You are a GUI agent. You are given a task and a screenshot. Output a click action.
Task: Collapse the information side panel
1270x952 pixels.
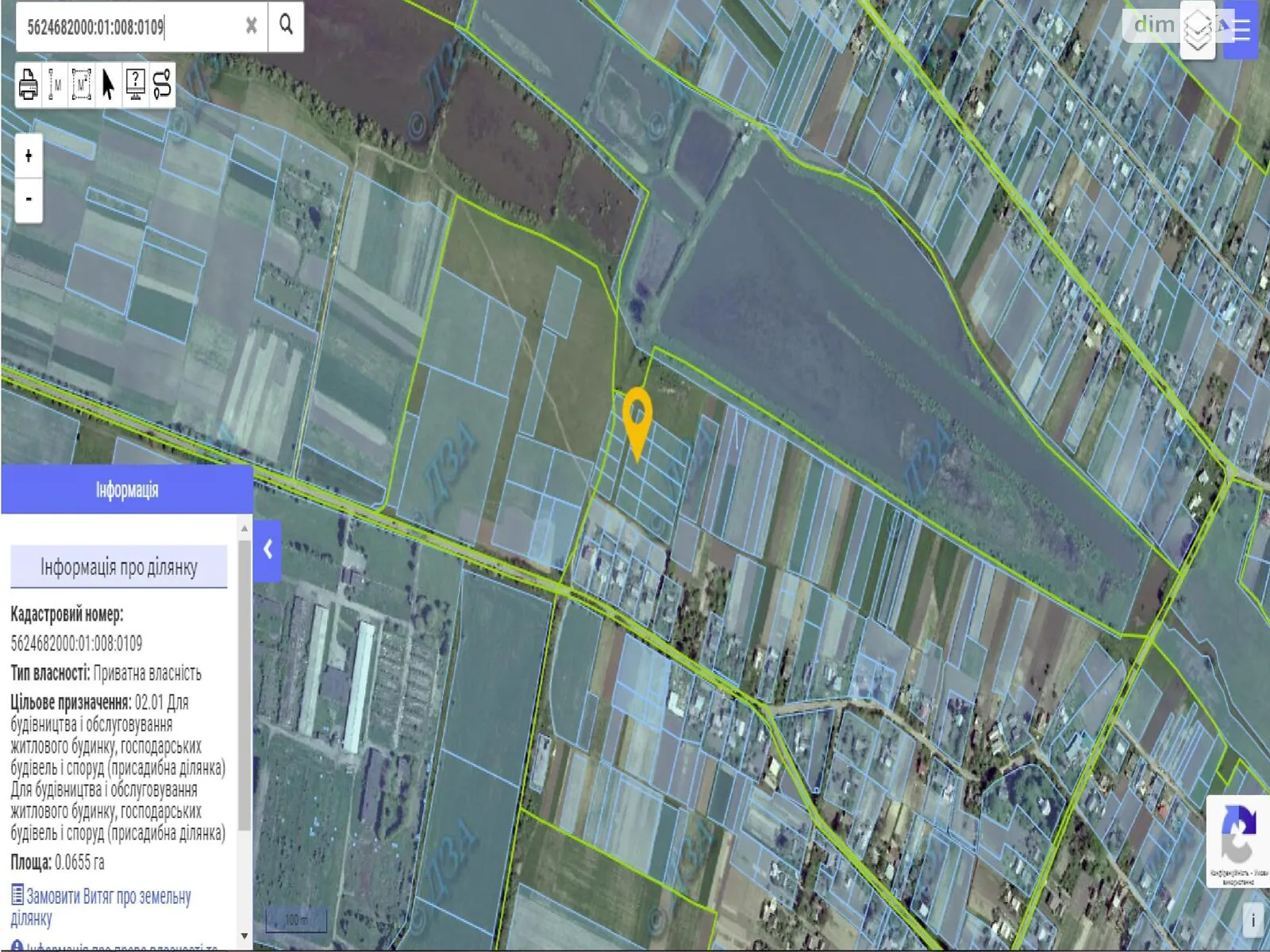click(267, 550)
